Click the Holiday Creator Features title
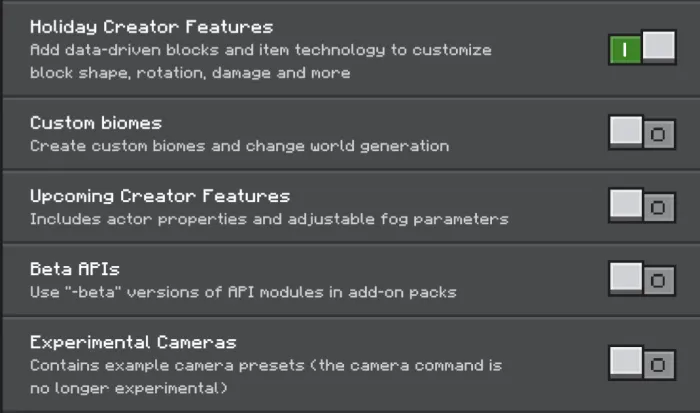This screenshot has height=413, width=700. (151, 27)
